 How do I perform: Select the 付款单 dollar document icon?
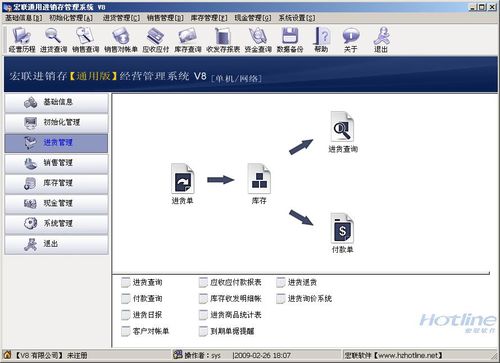pos(342,233)
